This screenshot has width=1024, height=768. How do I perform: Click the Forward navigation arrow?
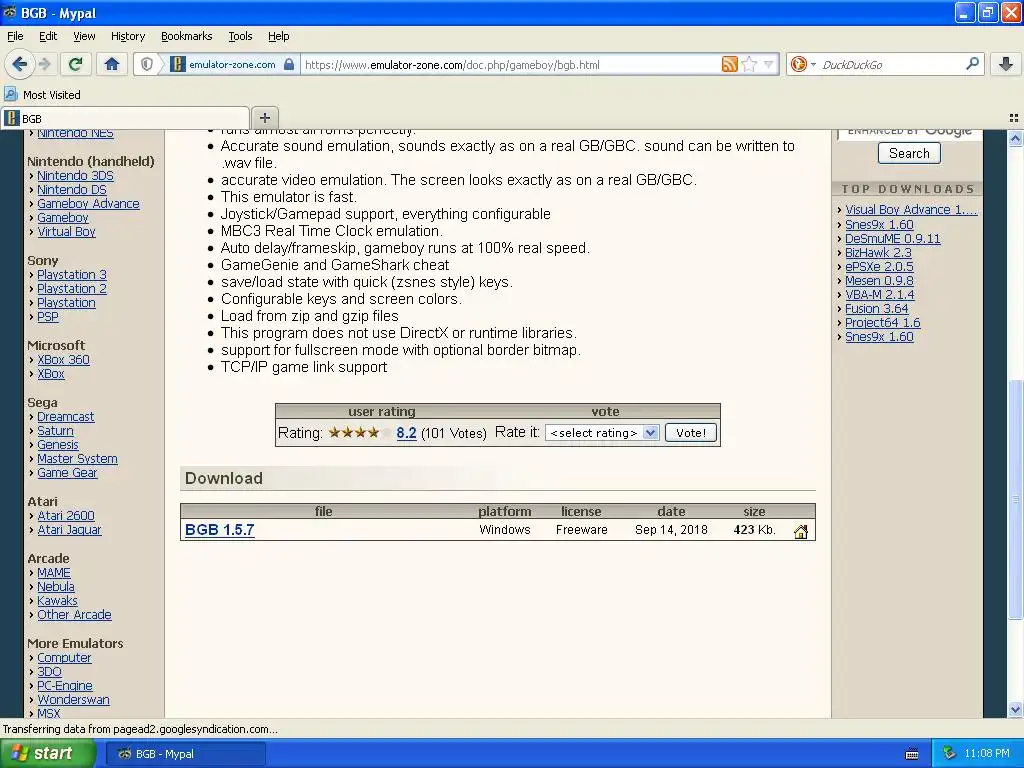coord(44,64)
